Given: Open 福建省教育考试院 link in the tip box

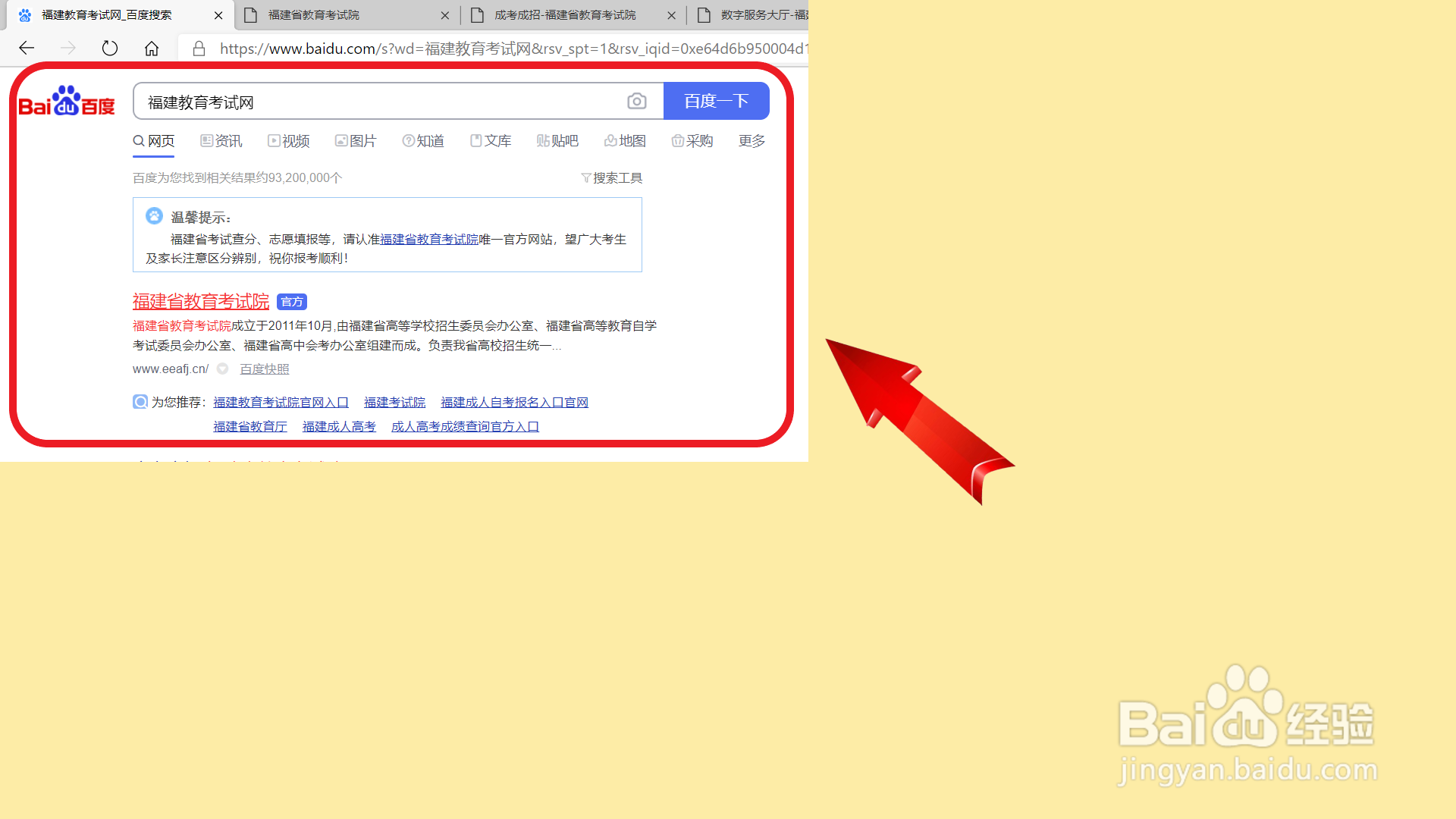Looking at the screenshot, I should [429, 240].
